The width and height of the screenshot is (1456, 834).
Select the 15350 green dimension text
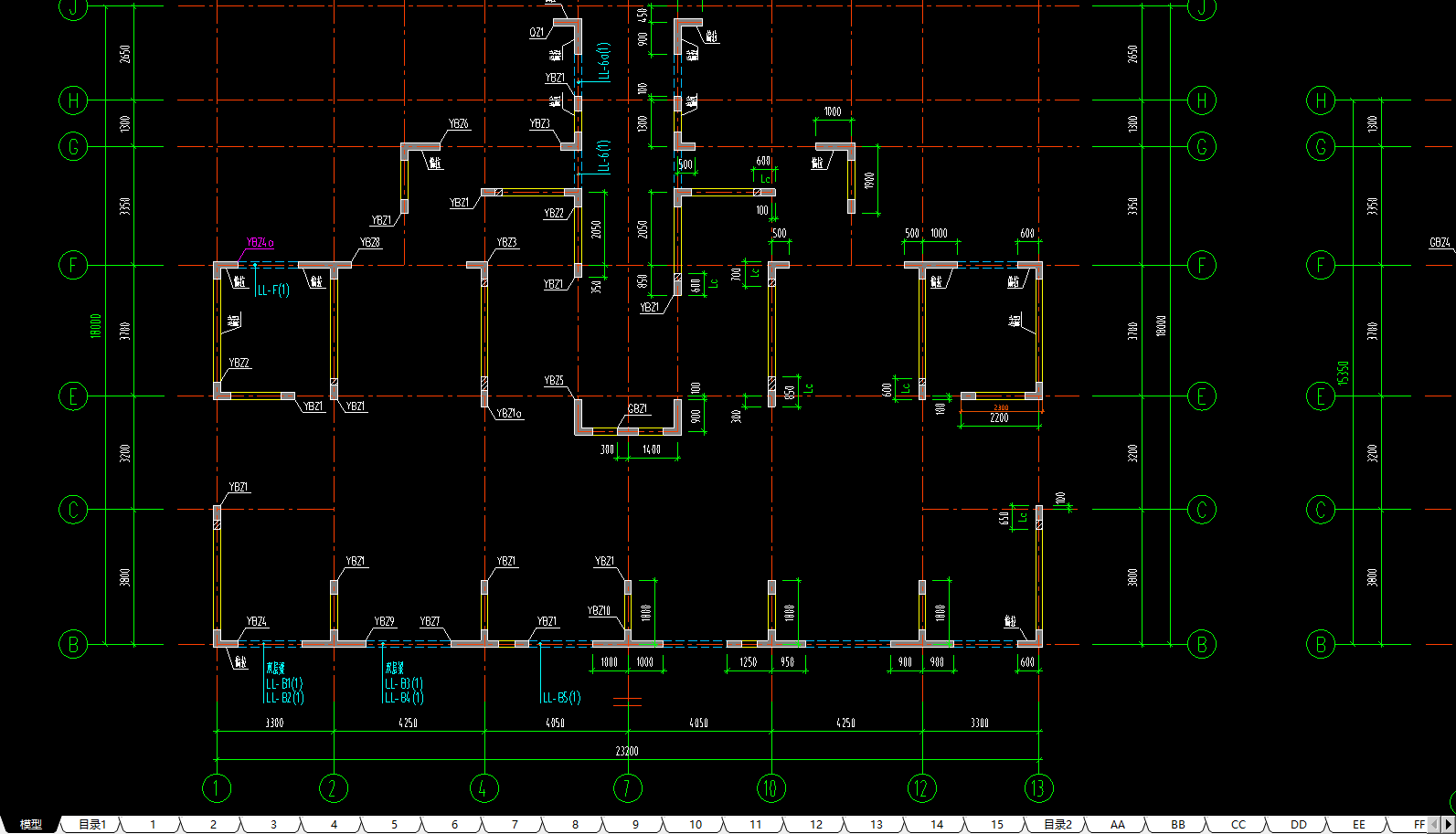1344,373
